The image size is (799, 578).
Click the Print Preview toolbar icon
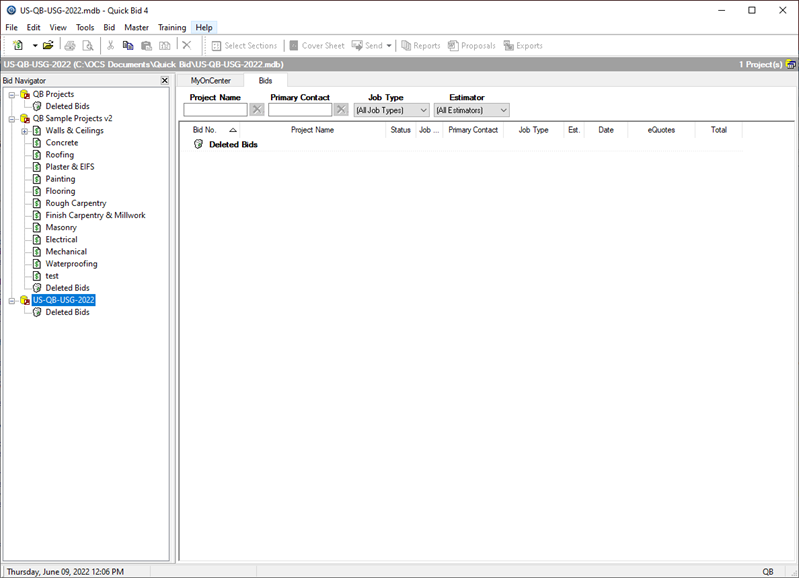click(x=88, y=45)
